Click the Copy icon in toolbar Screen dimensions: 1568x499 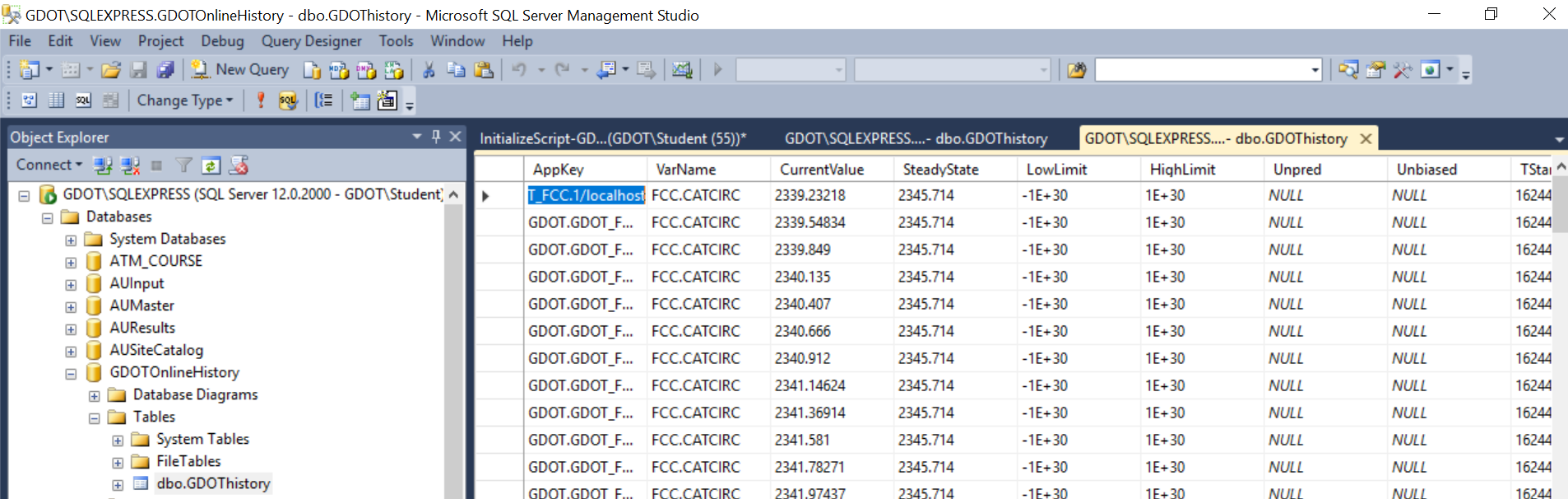tap(456, 70)
